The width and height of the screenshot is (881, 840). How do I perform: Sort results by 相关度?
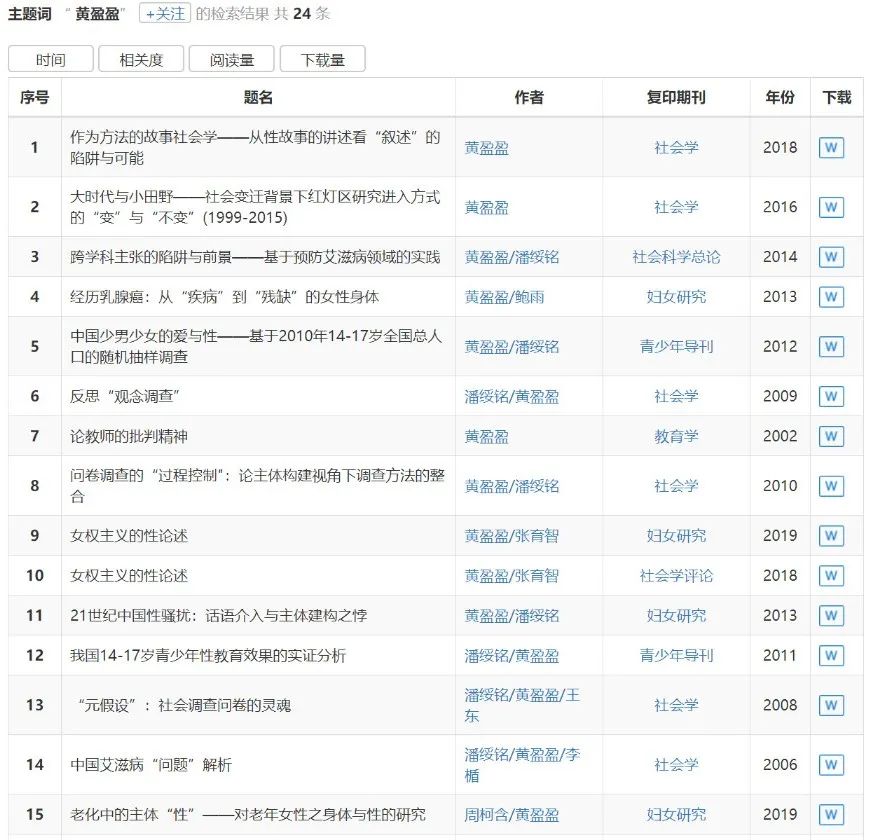tap(141, 59)
